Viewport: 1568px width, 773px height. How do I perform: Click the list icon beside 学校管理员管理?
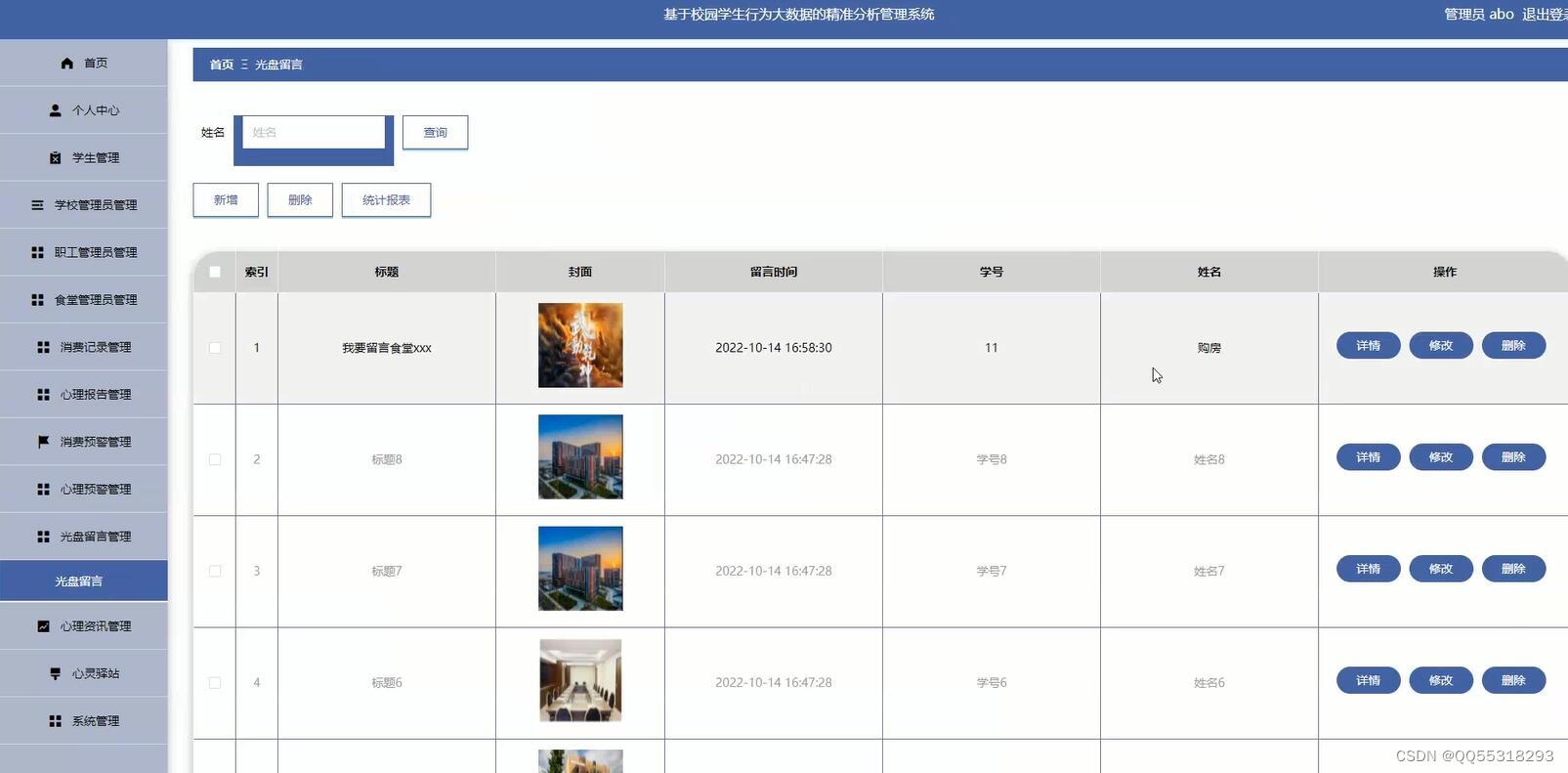37,205
